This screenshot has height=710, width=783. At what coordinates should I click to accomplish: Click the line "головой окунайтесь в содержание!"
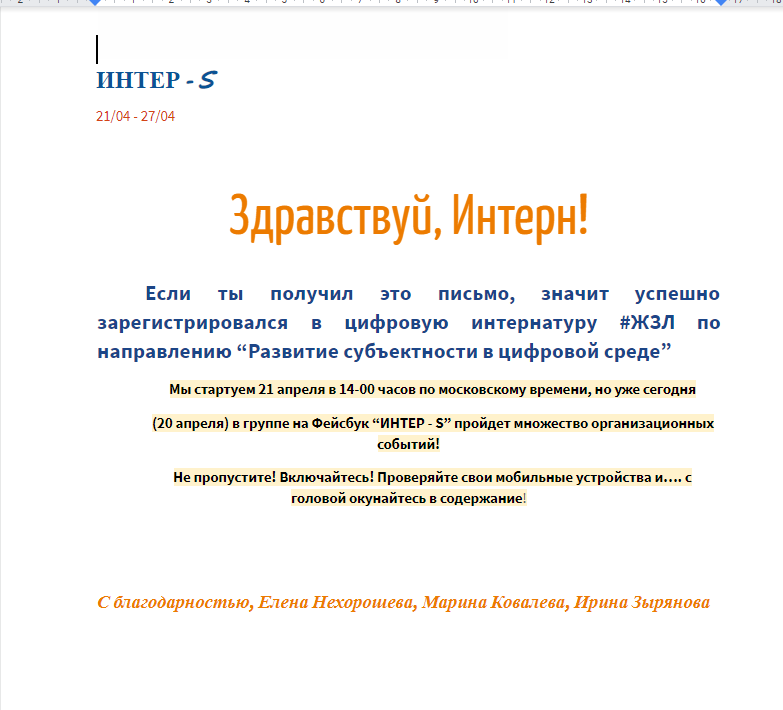[x=408, y=499]
